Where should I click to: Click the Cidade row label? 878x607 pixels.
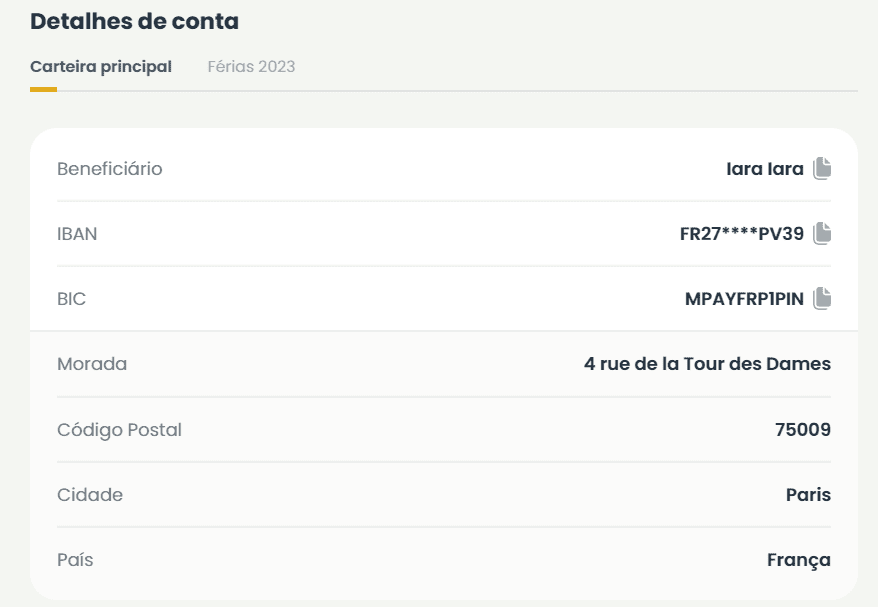90,495
